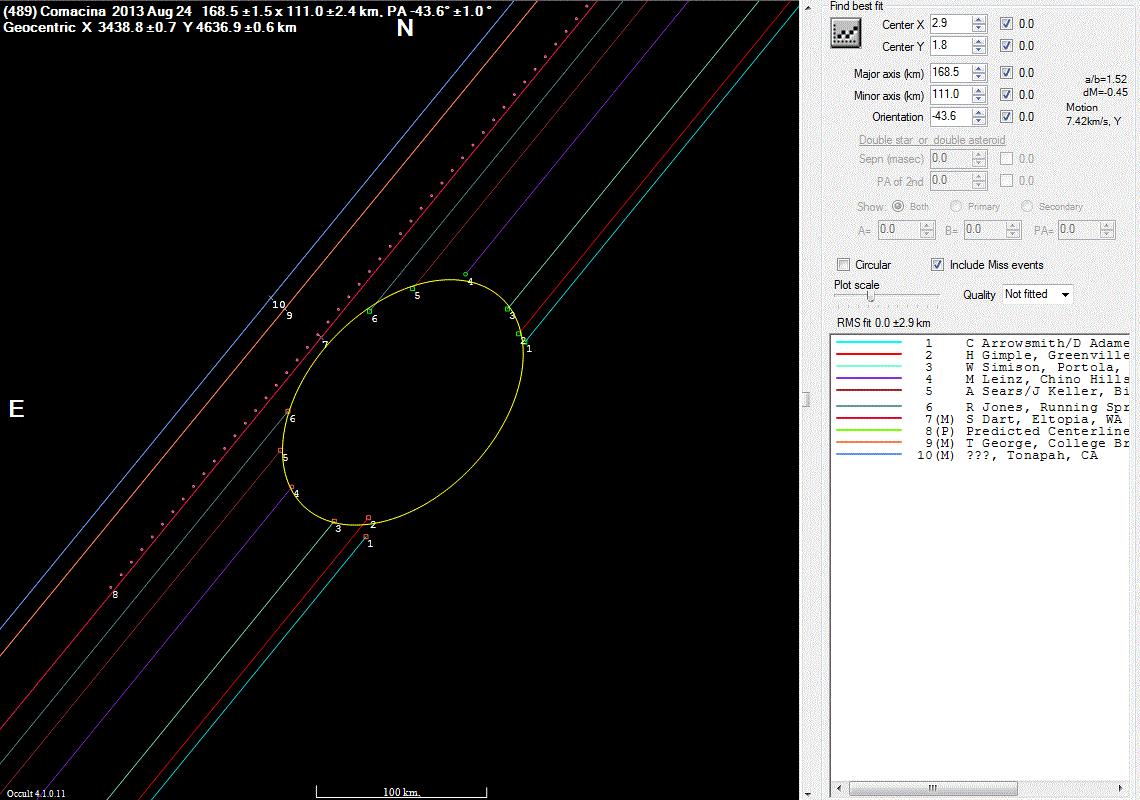Toggle the PA of 2nd checkbox

(x=1006, y=180)
